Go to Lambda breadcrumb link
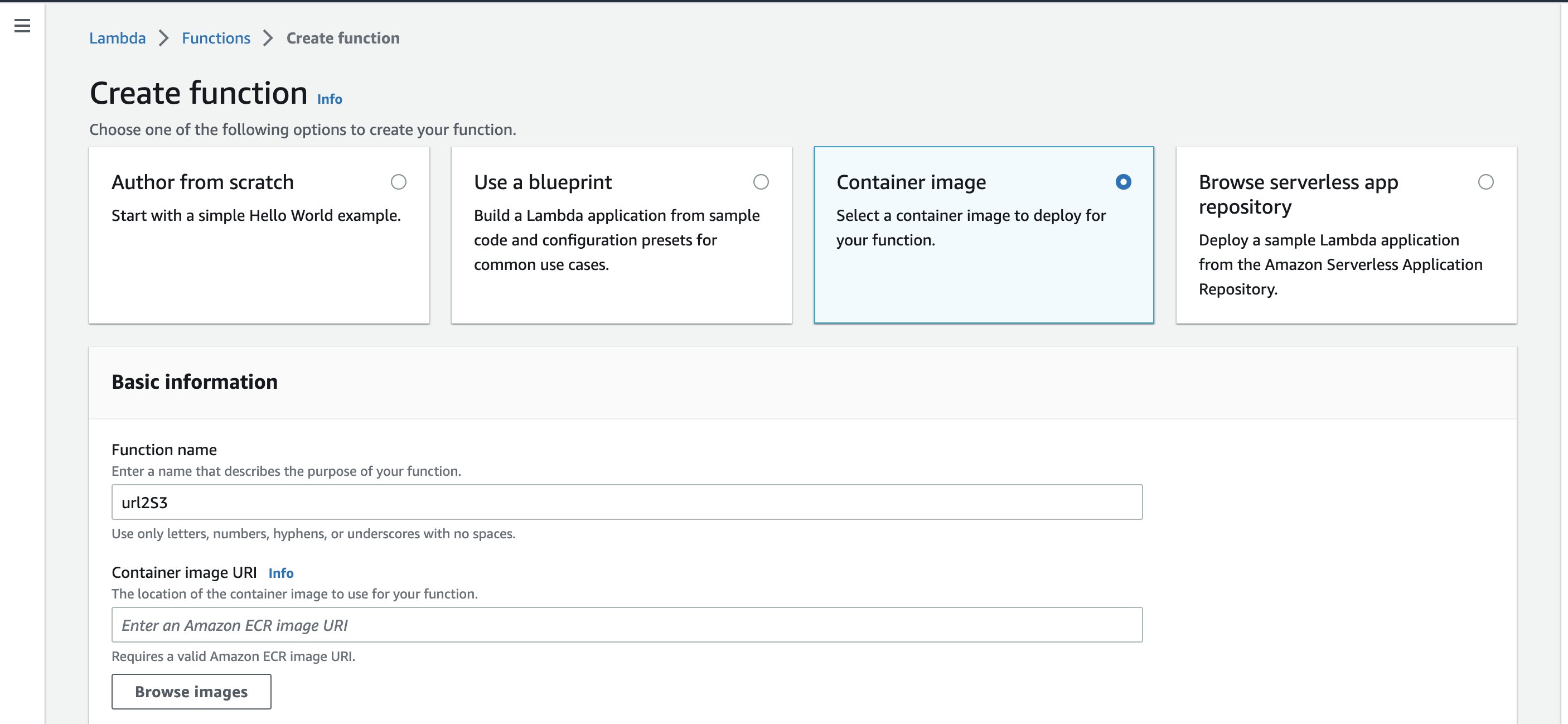This screenshot has height=724, width=1568. [x=118, y=38]
